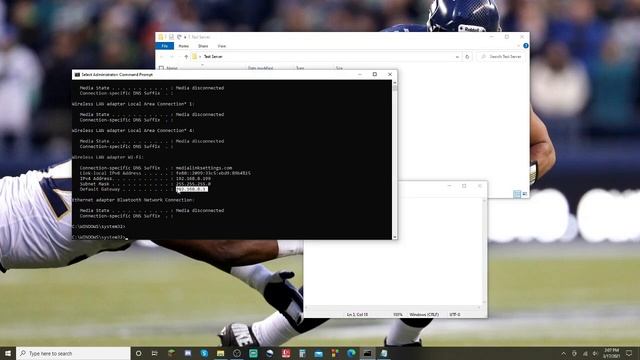Screen dimensions: 640x360
Task: Click Notepad UTF-8 status entry
Action: 455,315
